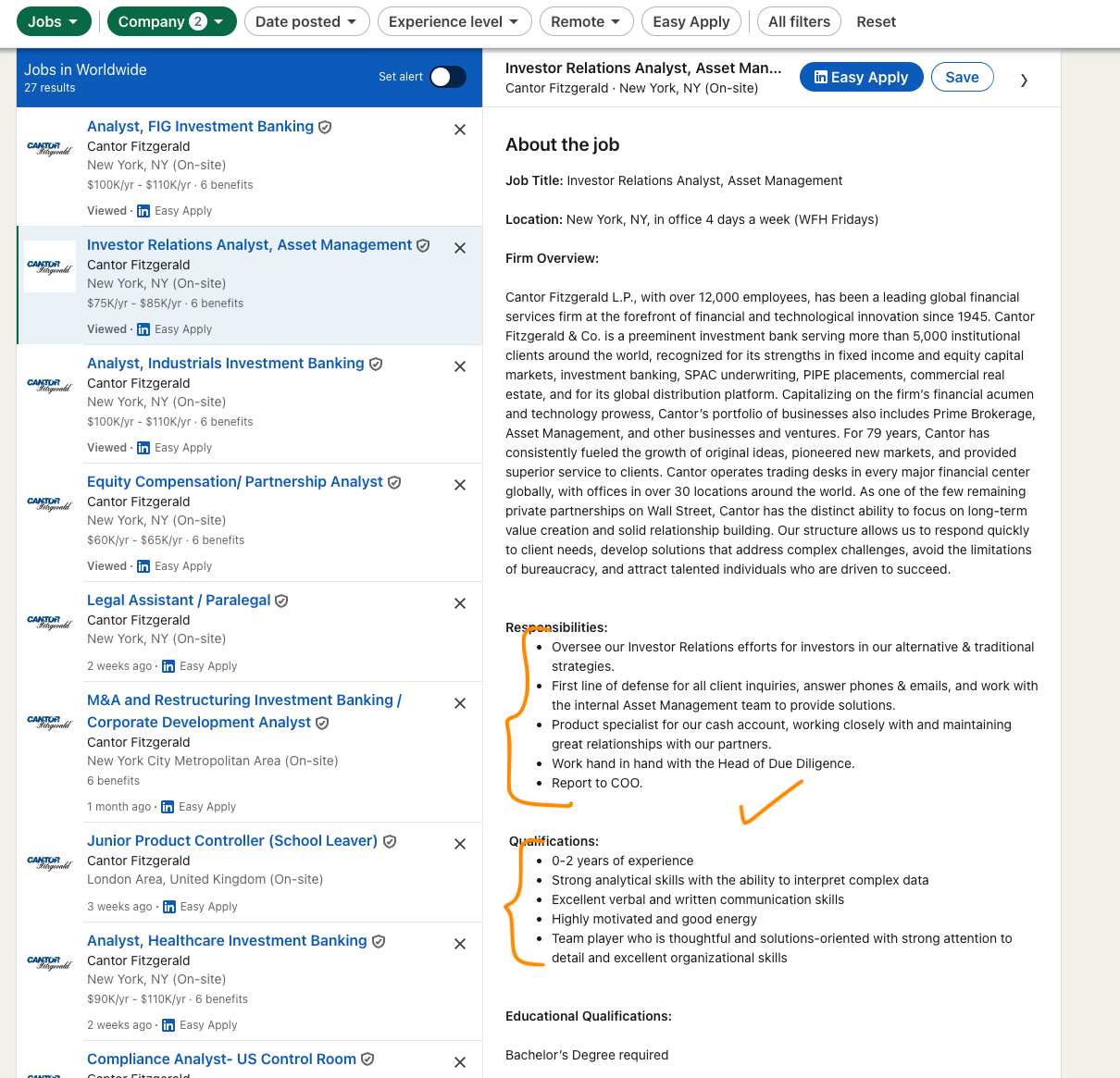Screen dimensions: 1120x1078
Task: Click LinkedIn icon on Junior Product Controller Easy Apply
Action: pos(169,907)
